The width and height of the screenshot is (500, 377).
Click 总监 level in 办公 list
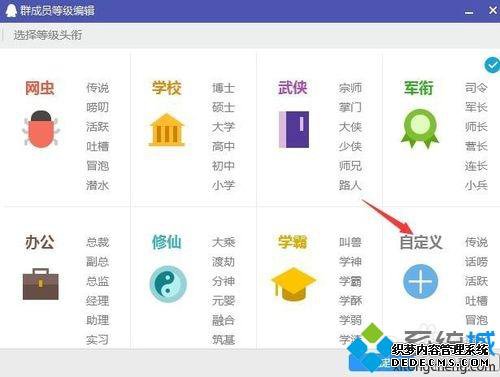click(97, 281)
